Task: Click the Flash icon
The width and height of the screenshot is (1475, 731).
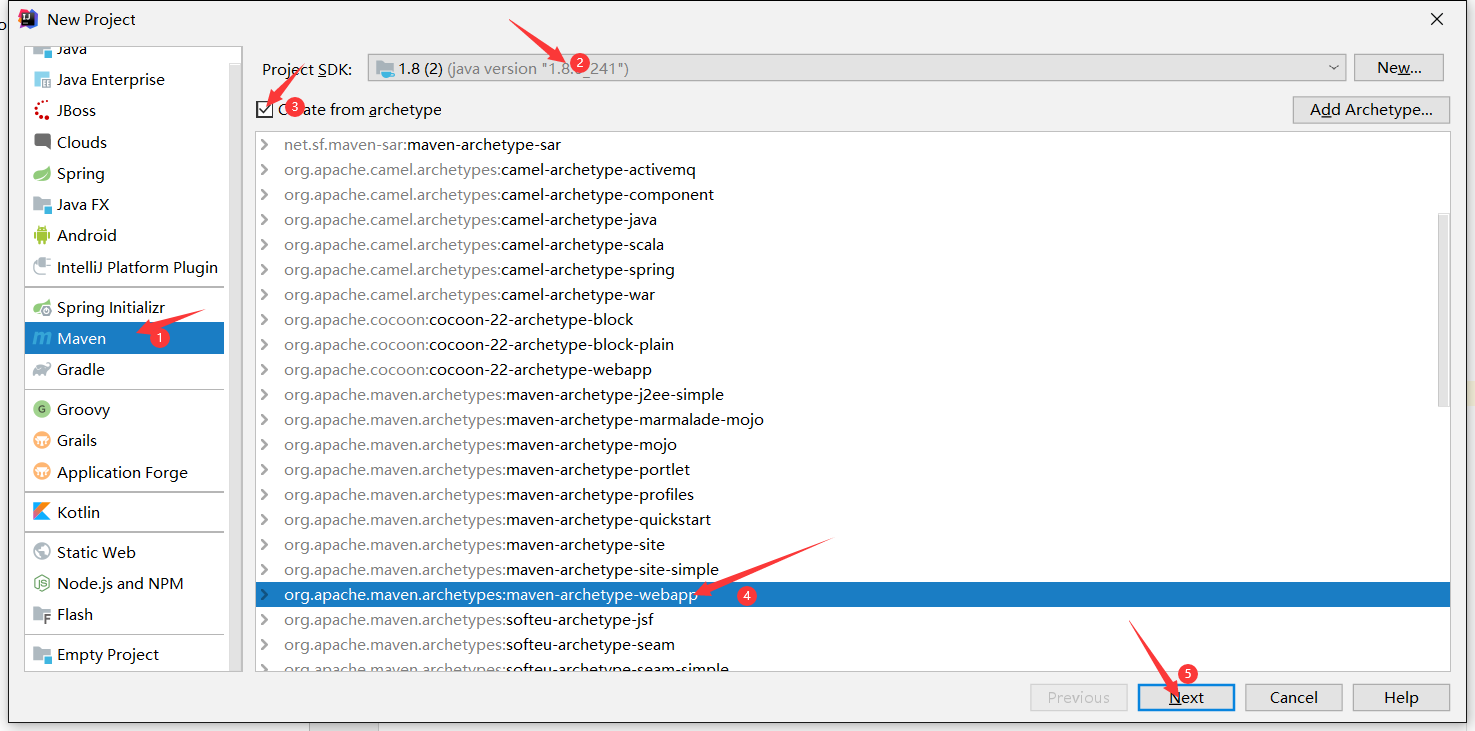Action: point(42,614)
